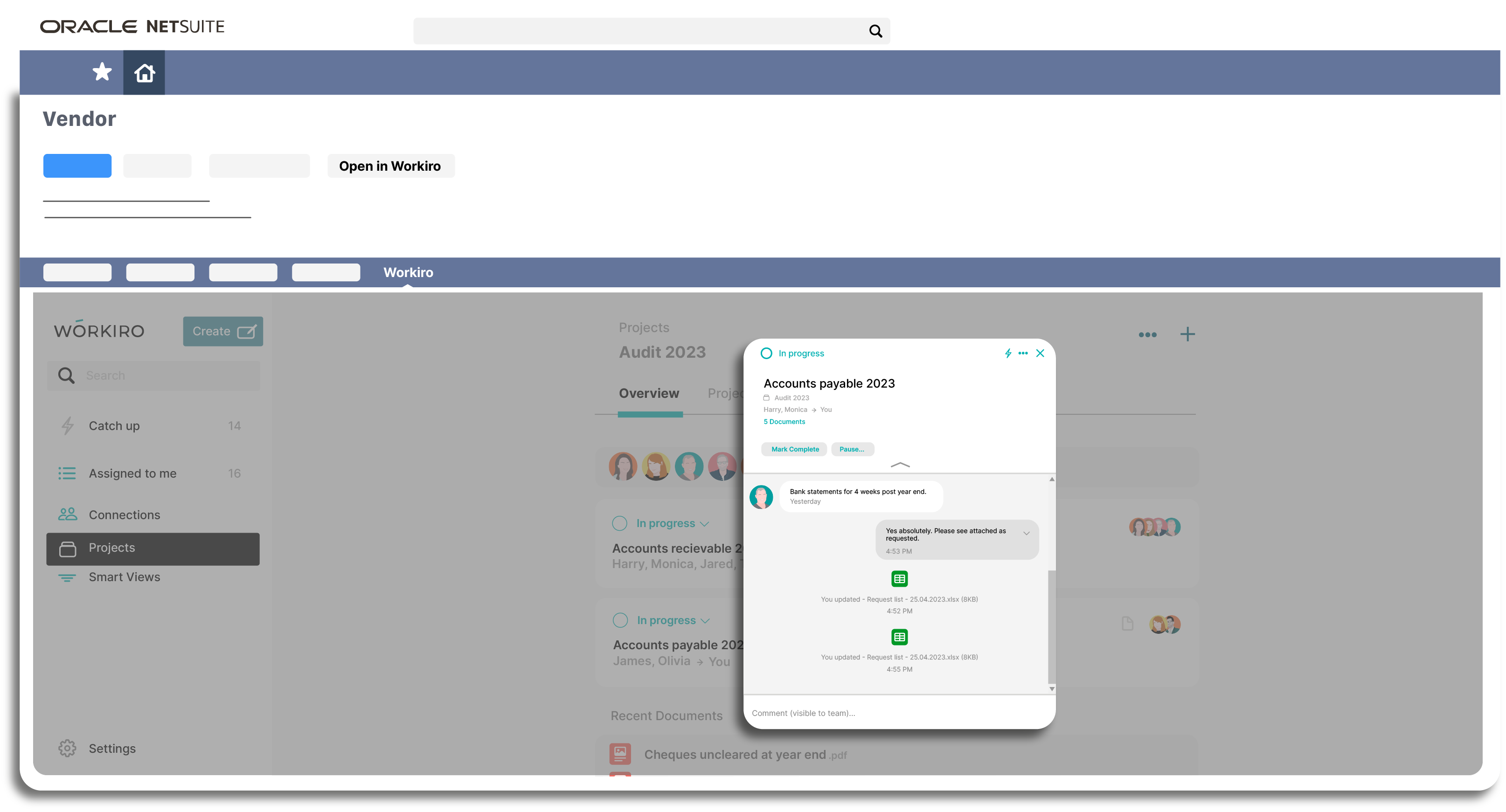Toggle the completion circle on Accounts payable 2023 popup

point(766,353)
